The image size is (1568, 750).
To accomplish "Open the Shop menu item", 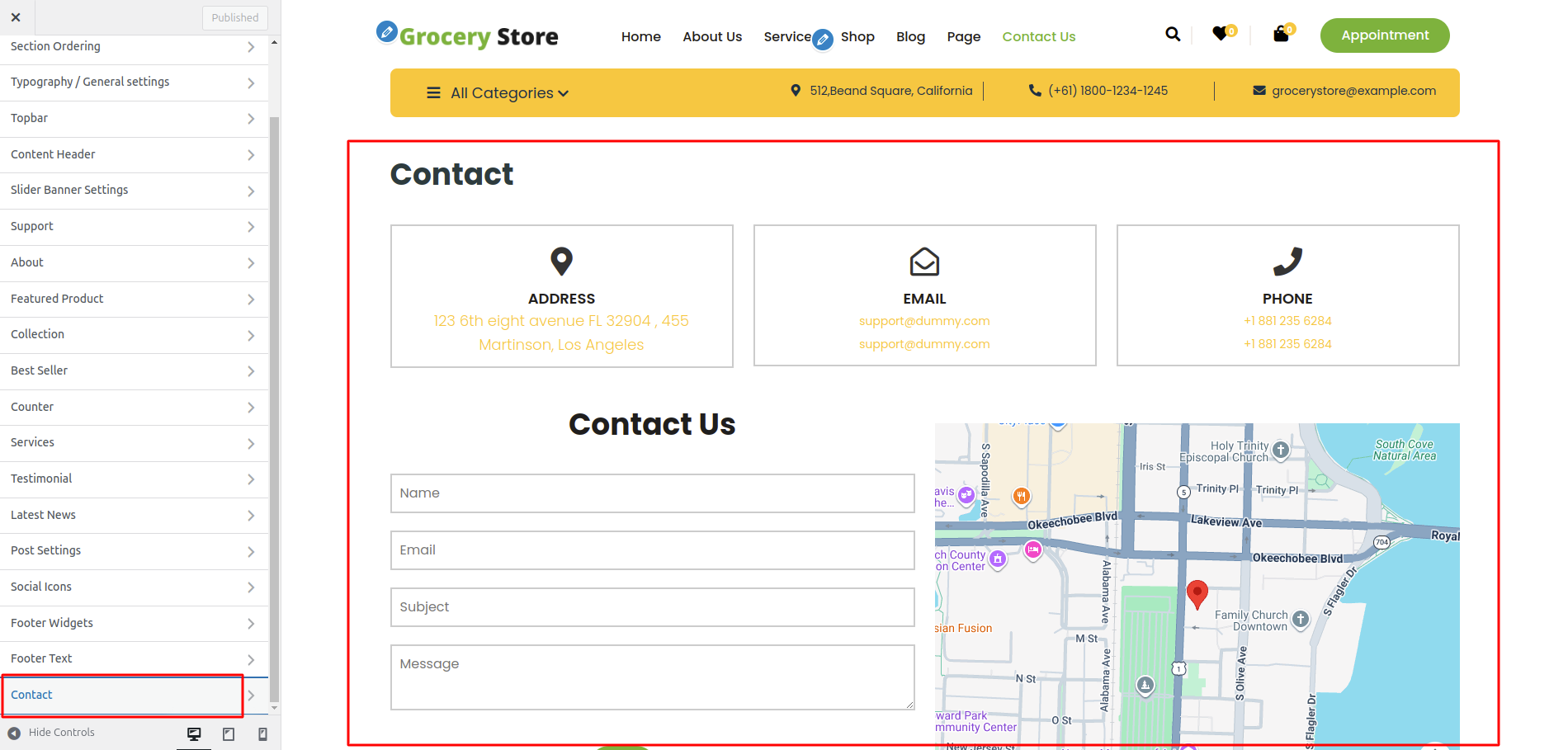I will tap(857, 37).
